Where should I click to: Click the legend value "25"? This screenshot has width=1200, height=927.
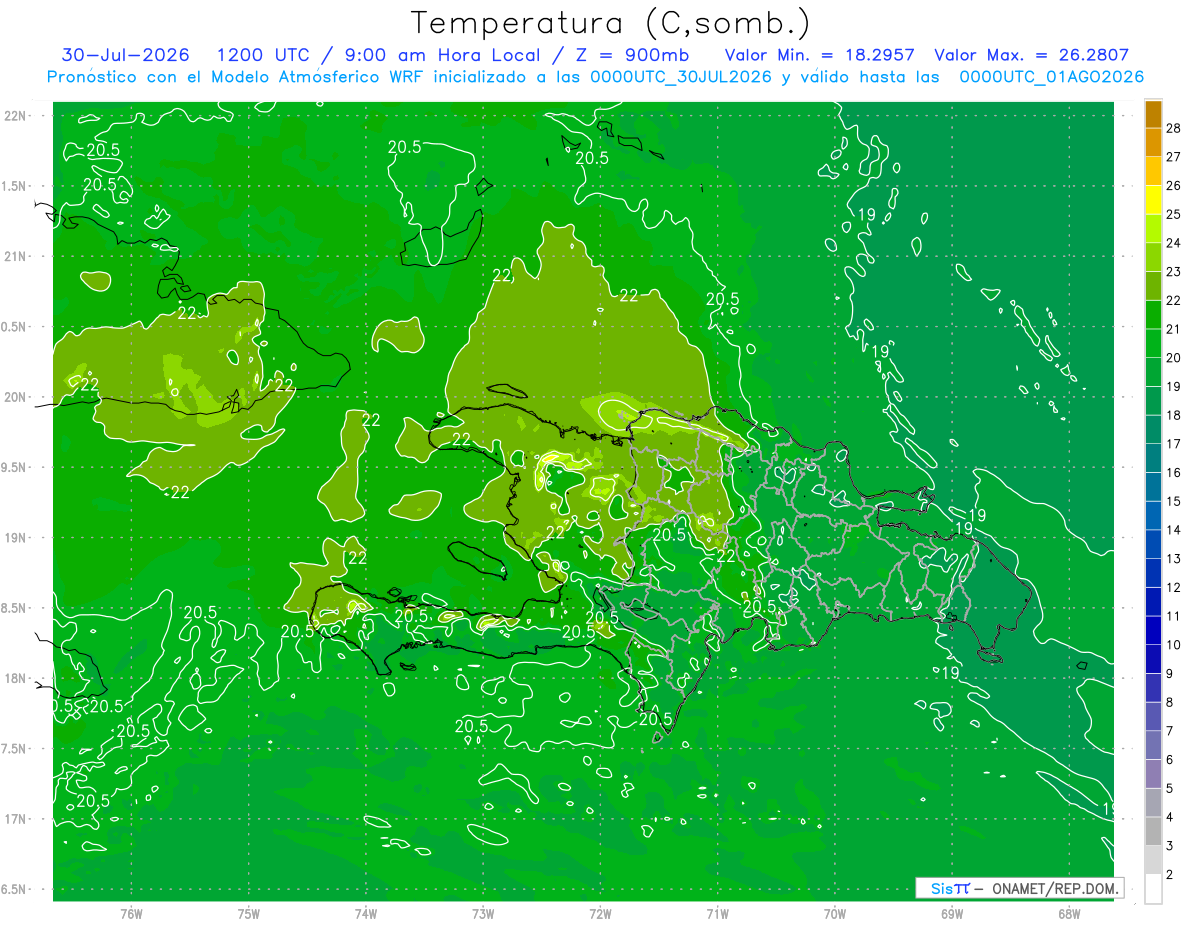click(x=1174, y=215)
